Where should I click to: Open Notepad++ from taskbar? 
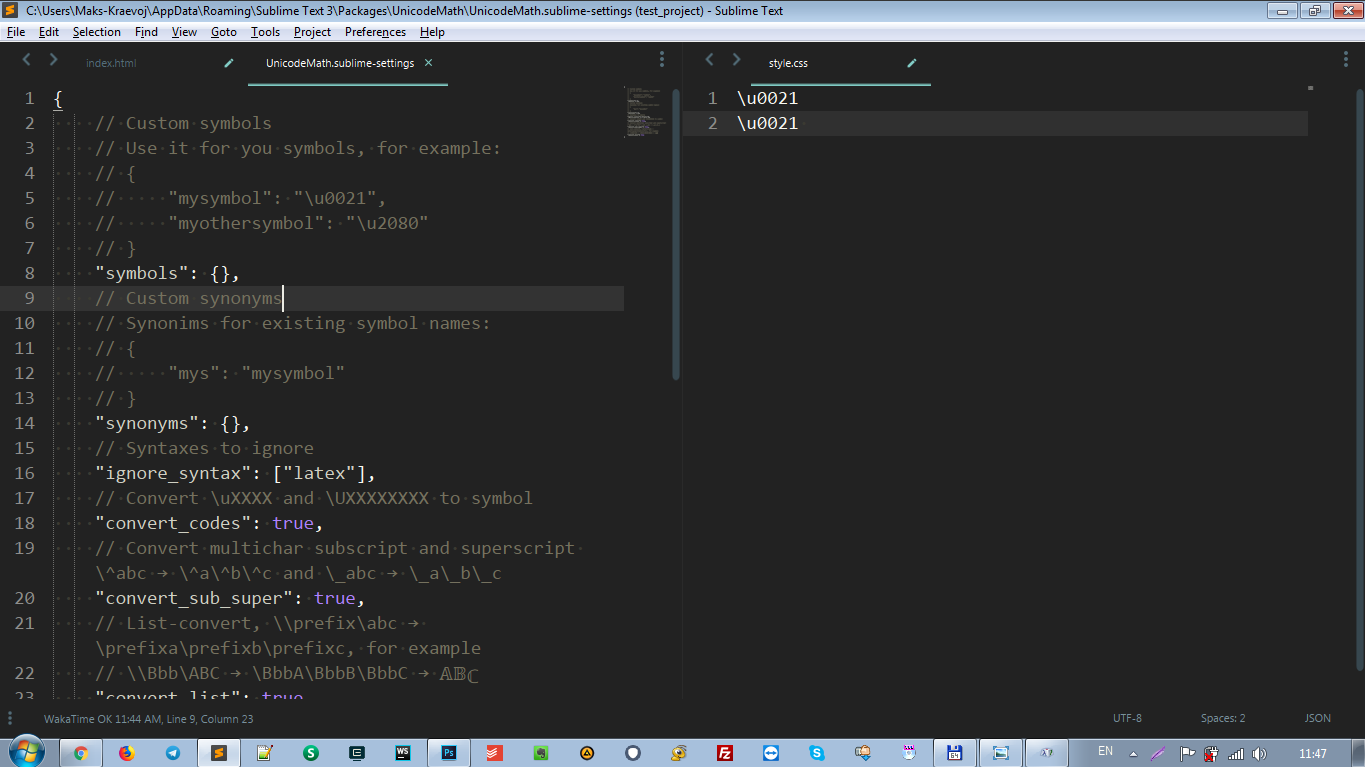pyautogui.click(x=264, y=753)
